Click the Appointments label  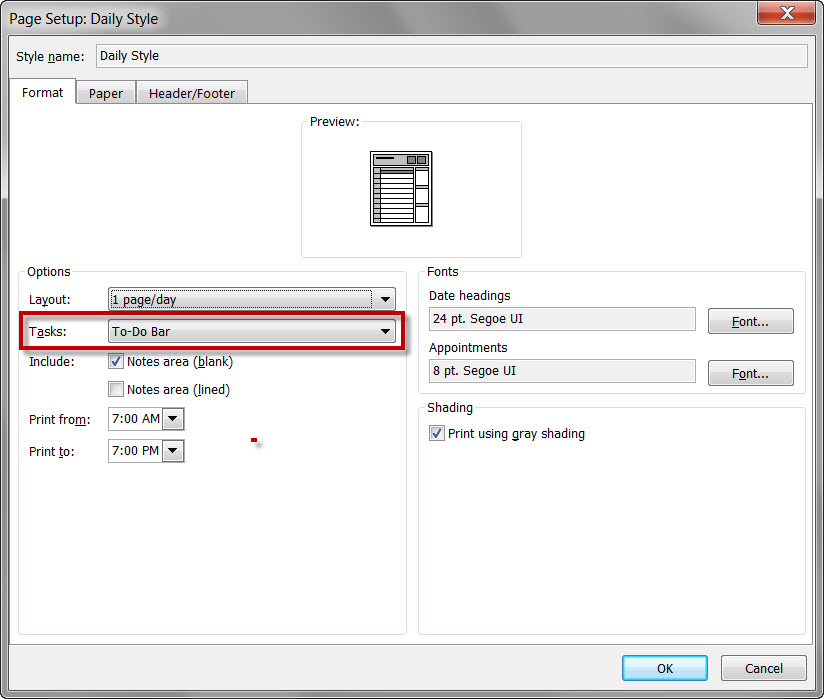tap(468, 348)
